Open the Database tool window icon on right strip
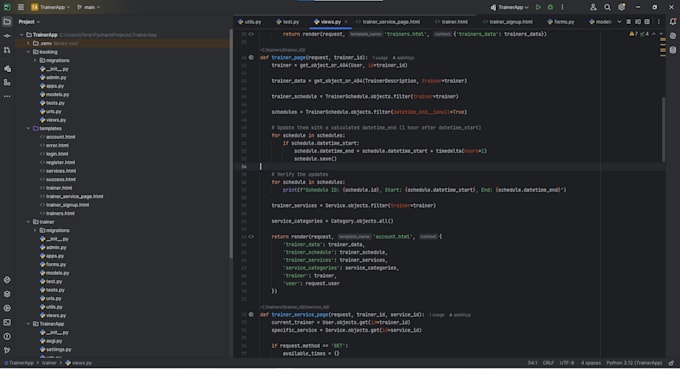The image size is (680, 369). click(673, 50)
